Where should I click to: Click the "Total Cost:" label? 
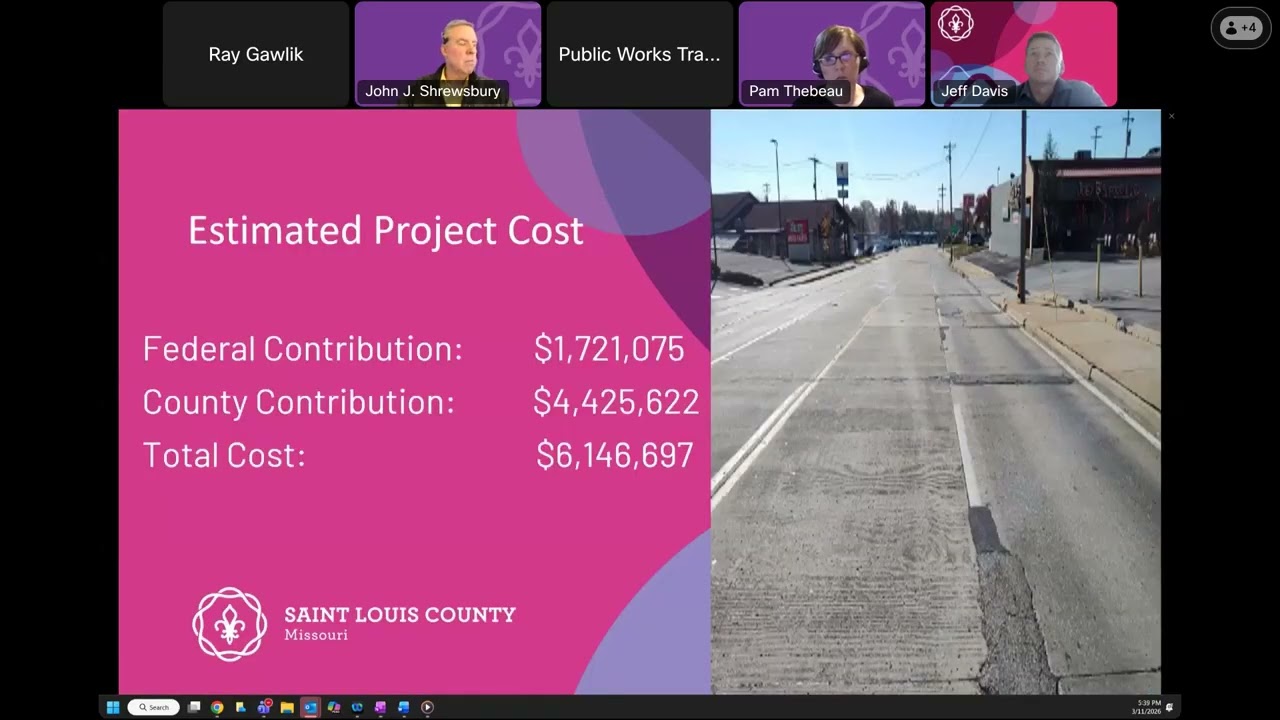click(x=224, y=455)
